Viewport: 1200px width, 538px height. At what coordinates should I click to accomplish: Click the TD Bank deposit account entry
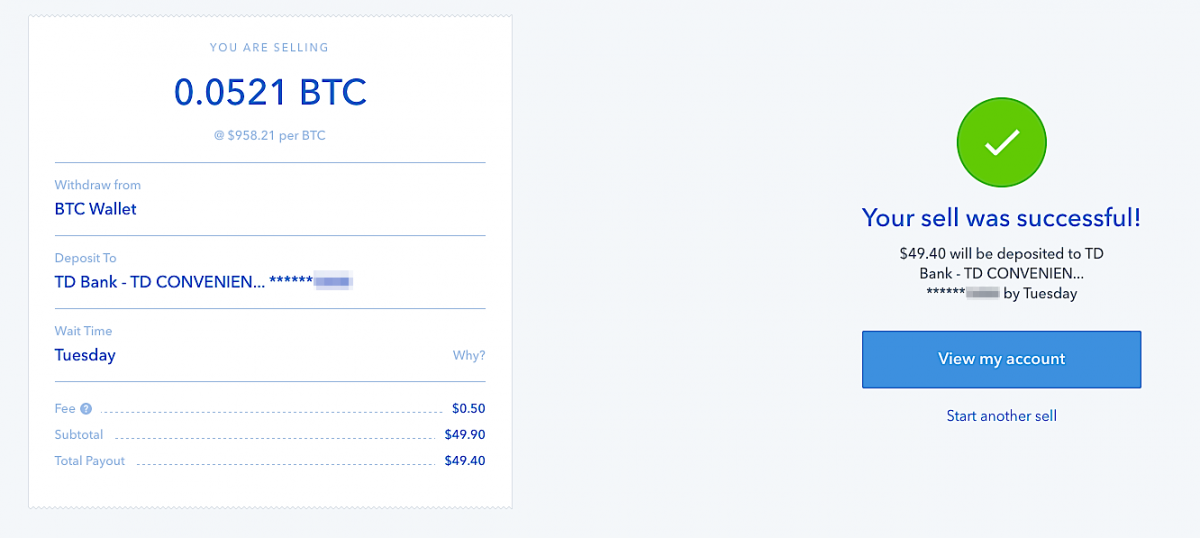coord(203,282)
